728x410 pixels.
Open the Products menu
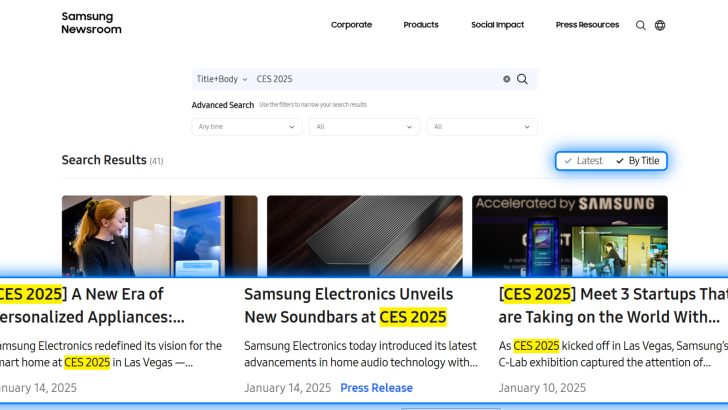click(421, 25)
